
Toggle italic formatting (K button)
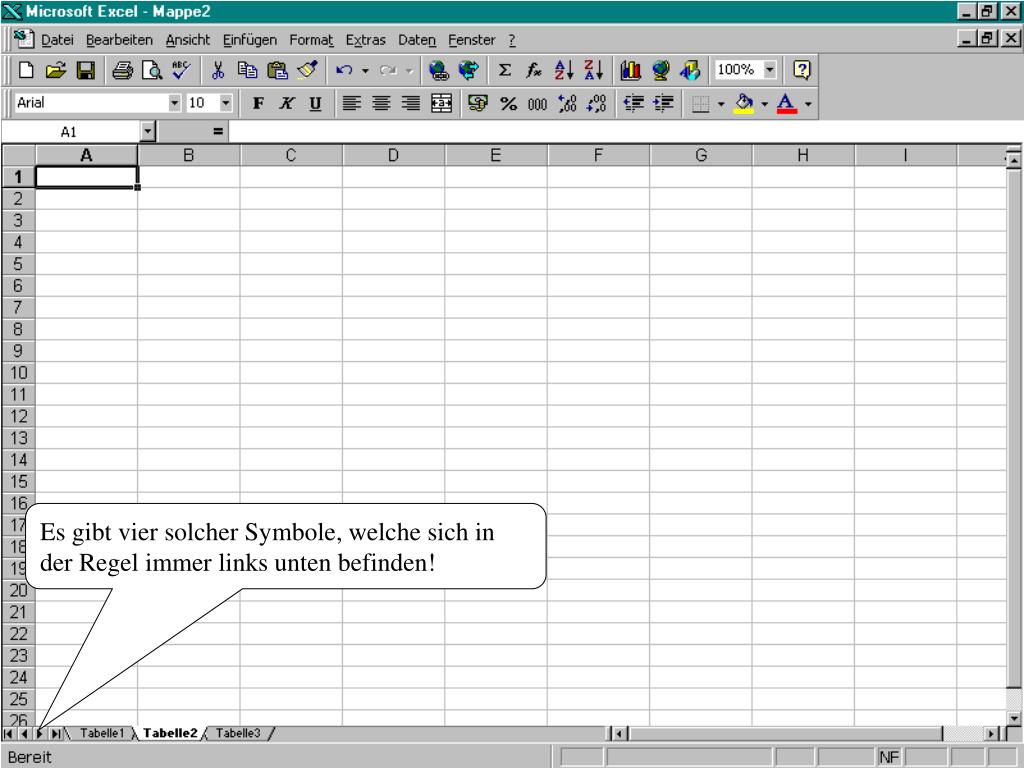click(x=286, y=103)
